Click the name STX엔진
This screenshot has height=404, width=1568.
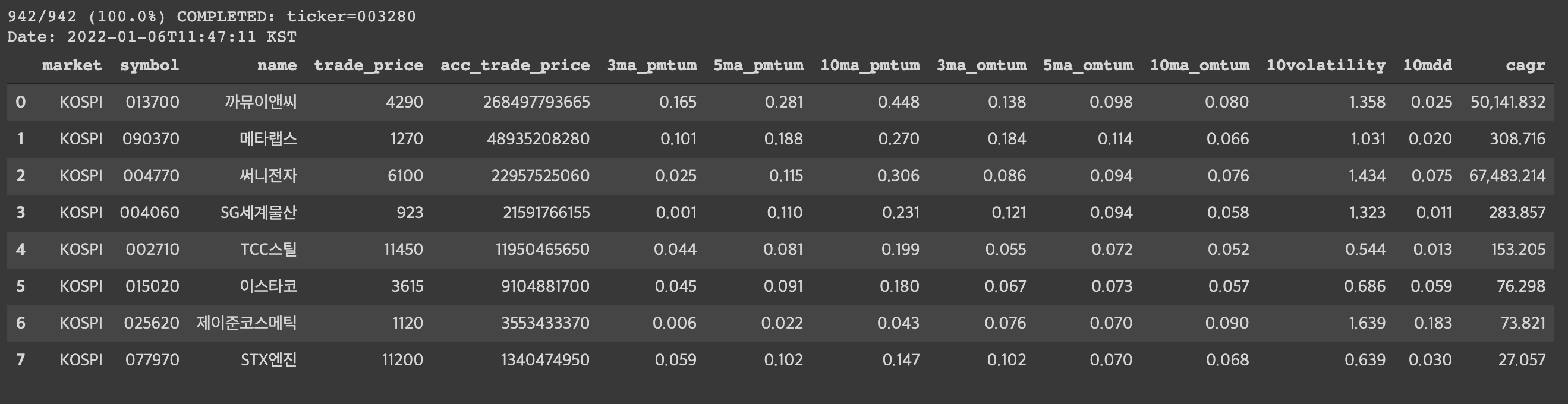coord(269,359)
